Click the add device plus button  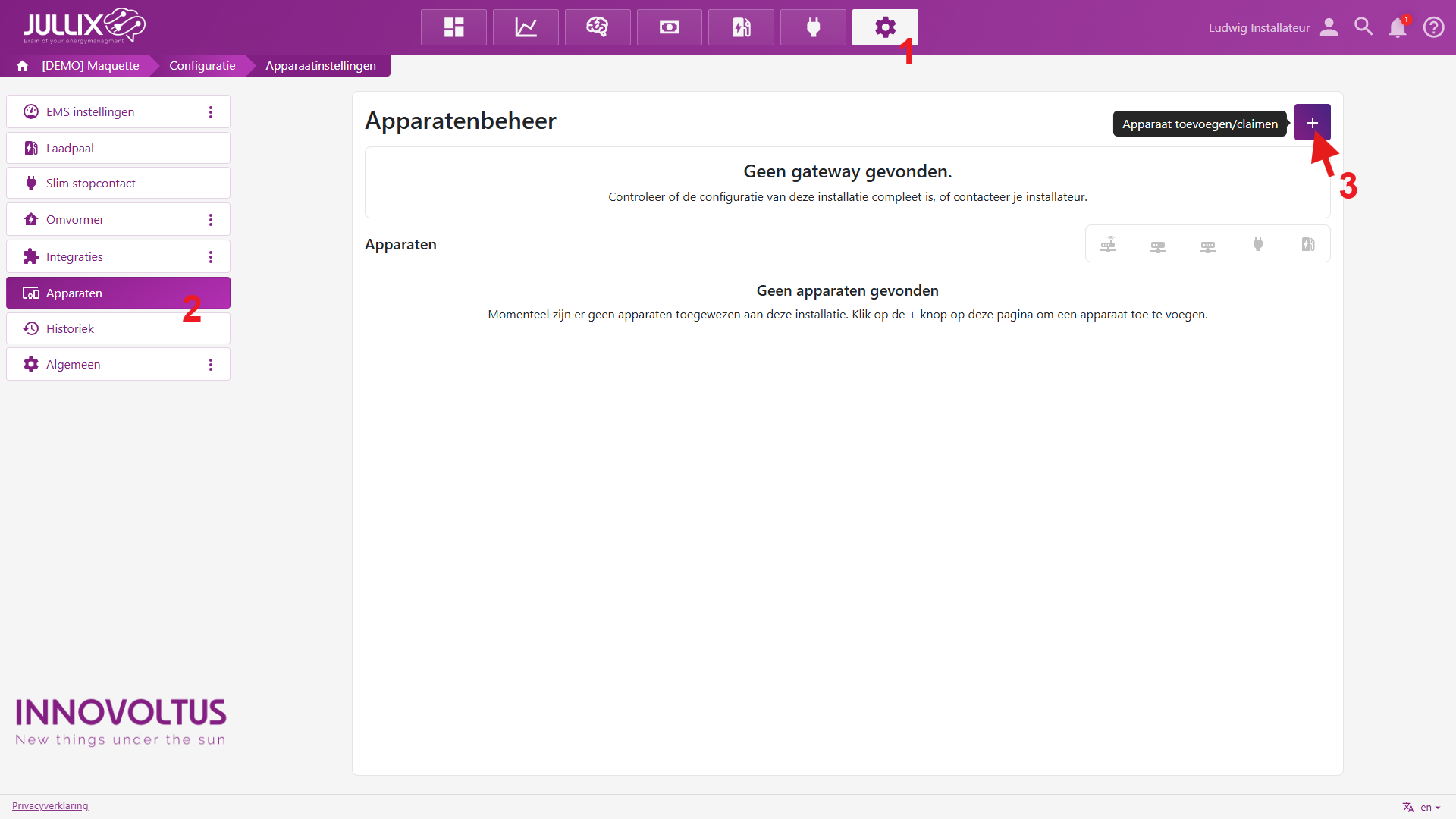click(x=1312, y=122)
